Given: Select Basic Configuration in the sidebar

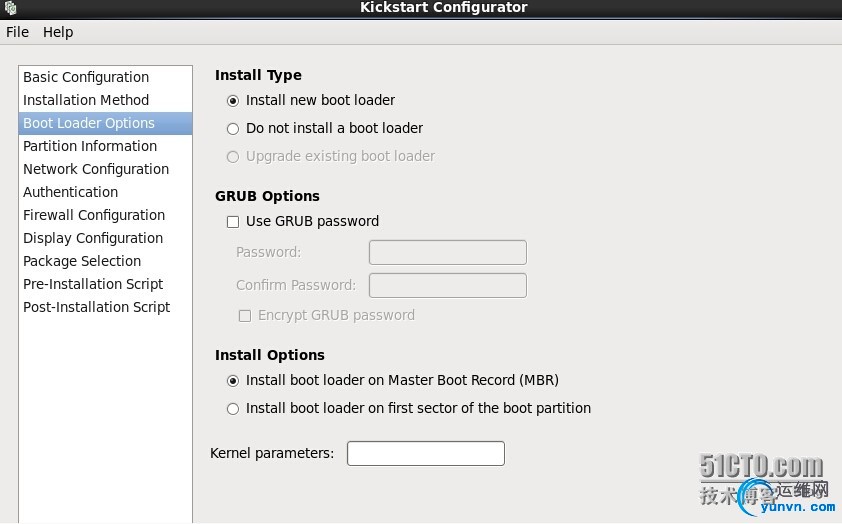Looking at the screenshot, I should click(86, 77).
